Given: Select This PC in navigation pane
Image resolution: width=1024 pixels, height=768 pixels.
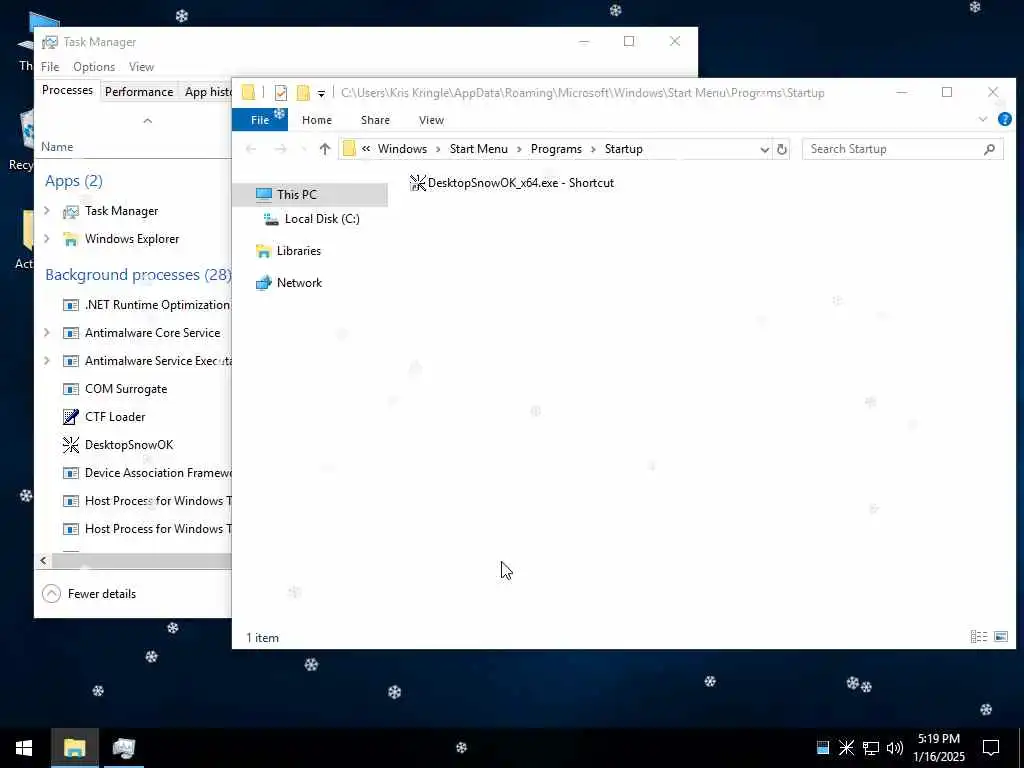Looking at the screenshot, I should pyautogui.click(x=296, y=195).
